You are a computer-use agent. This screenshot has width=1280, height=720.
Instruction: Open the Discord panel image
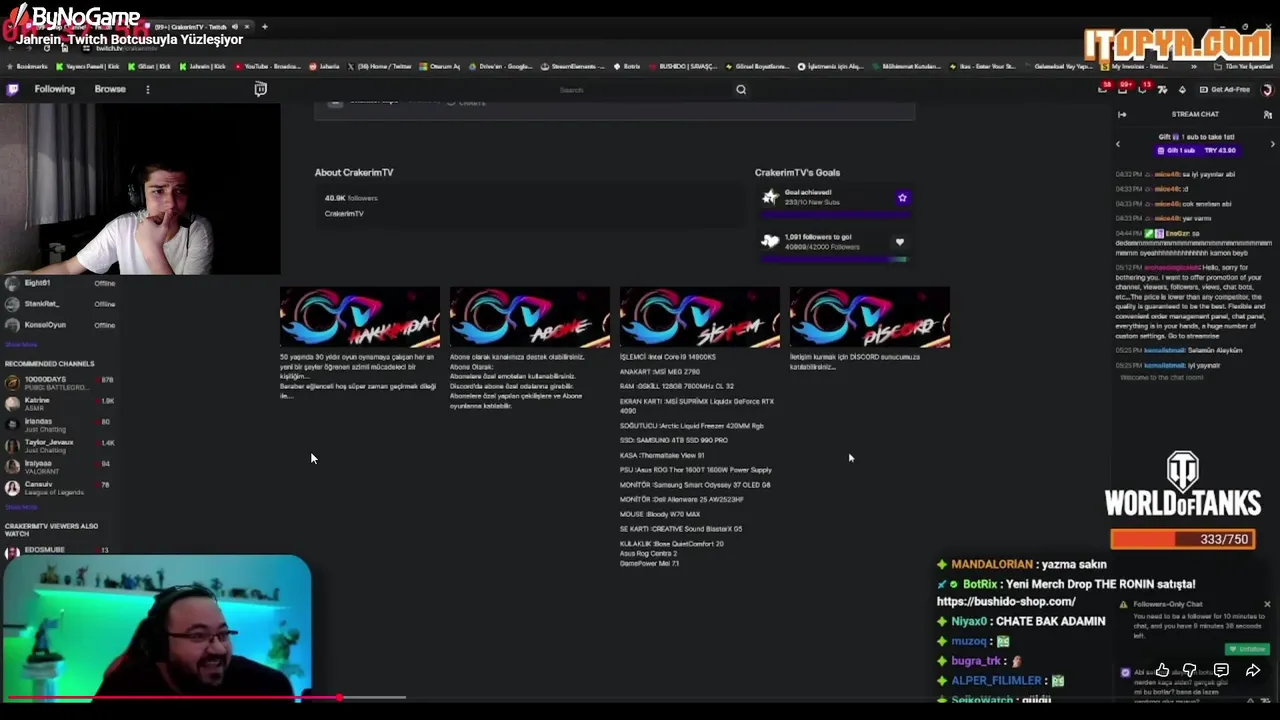870,317
